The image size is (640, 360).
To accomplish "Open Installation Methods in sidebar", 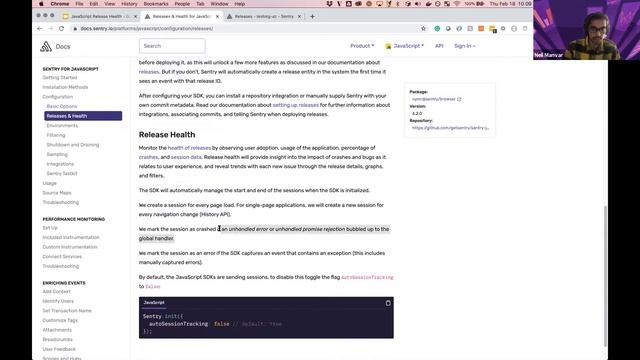I will [65, 87].
